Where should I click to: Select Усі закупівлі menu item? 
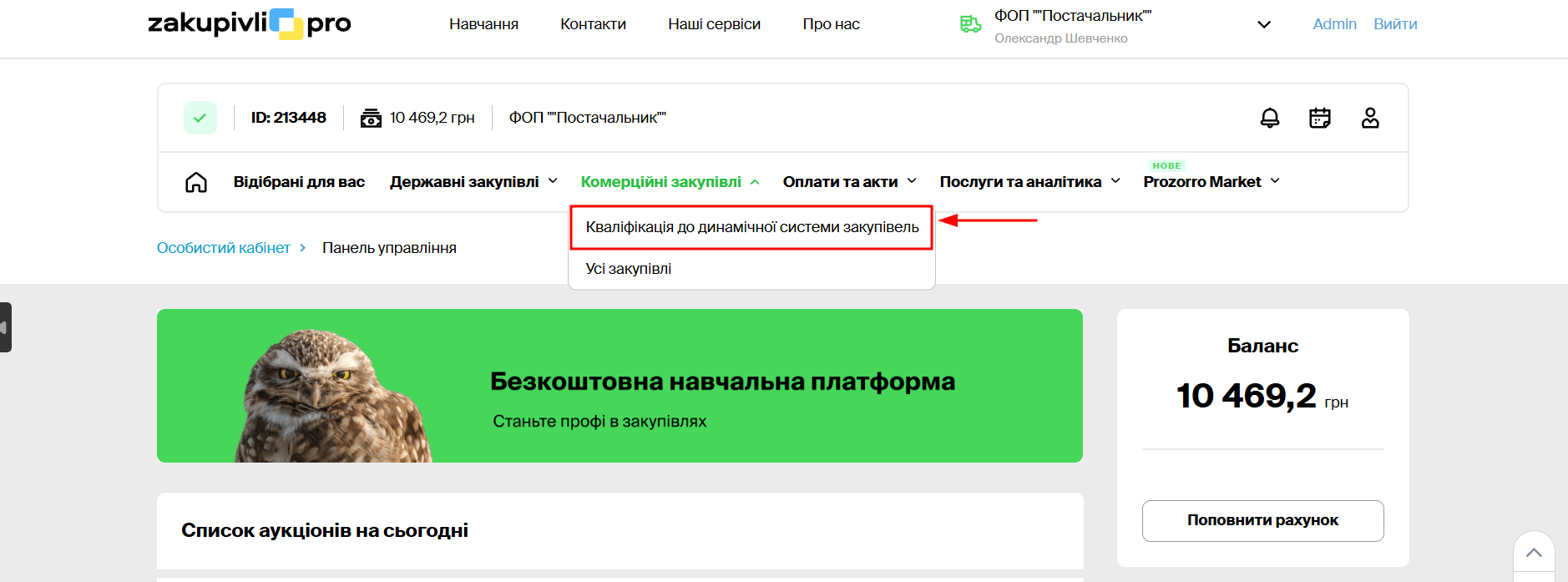(628, 269)
